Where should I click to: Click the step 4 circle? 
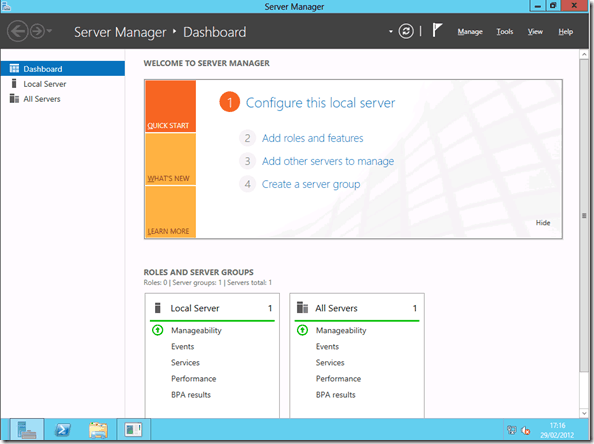click(247, 184)
